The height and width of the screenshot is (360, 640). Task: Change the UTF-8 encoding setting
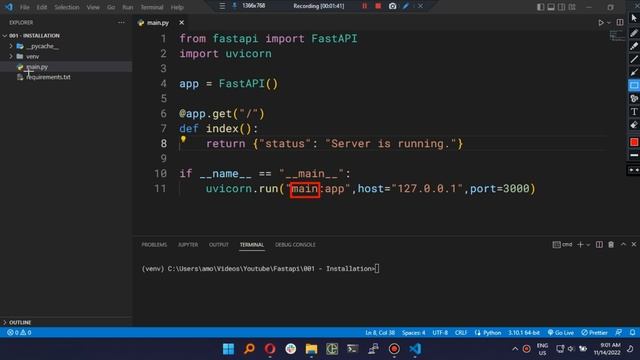440,333
